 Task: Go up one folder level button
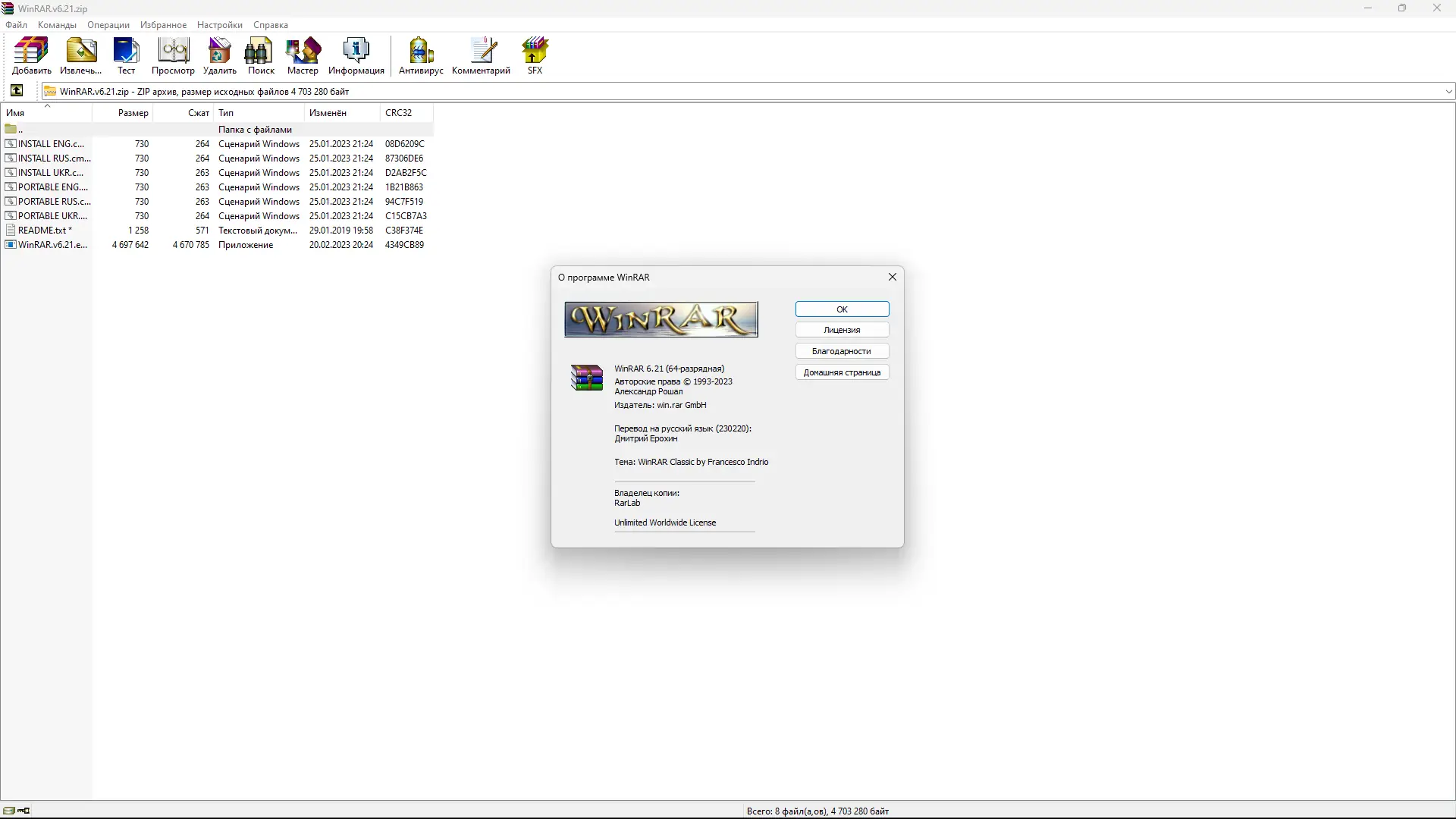click(17, 91)
